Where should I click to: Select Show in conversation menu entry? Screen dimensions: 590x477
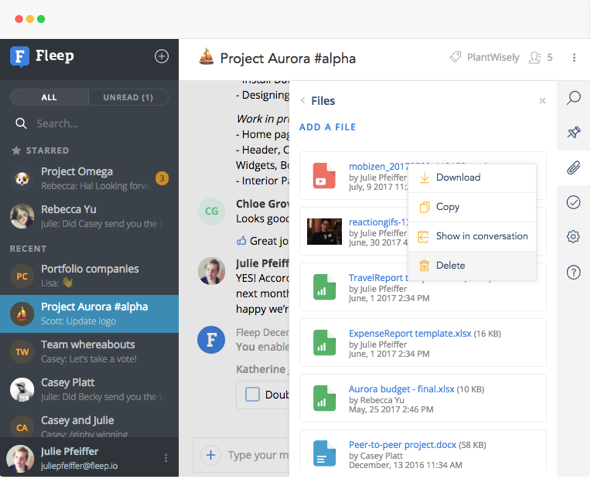point(472,236)
